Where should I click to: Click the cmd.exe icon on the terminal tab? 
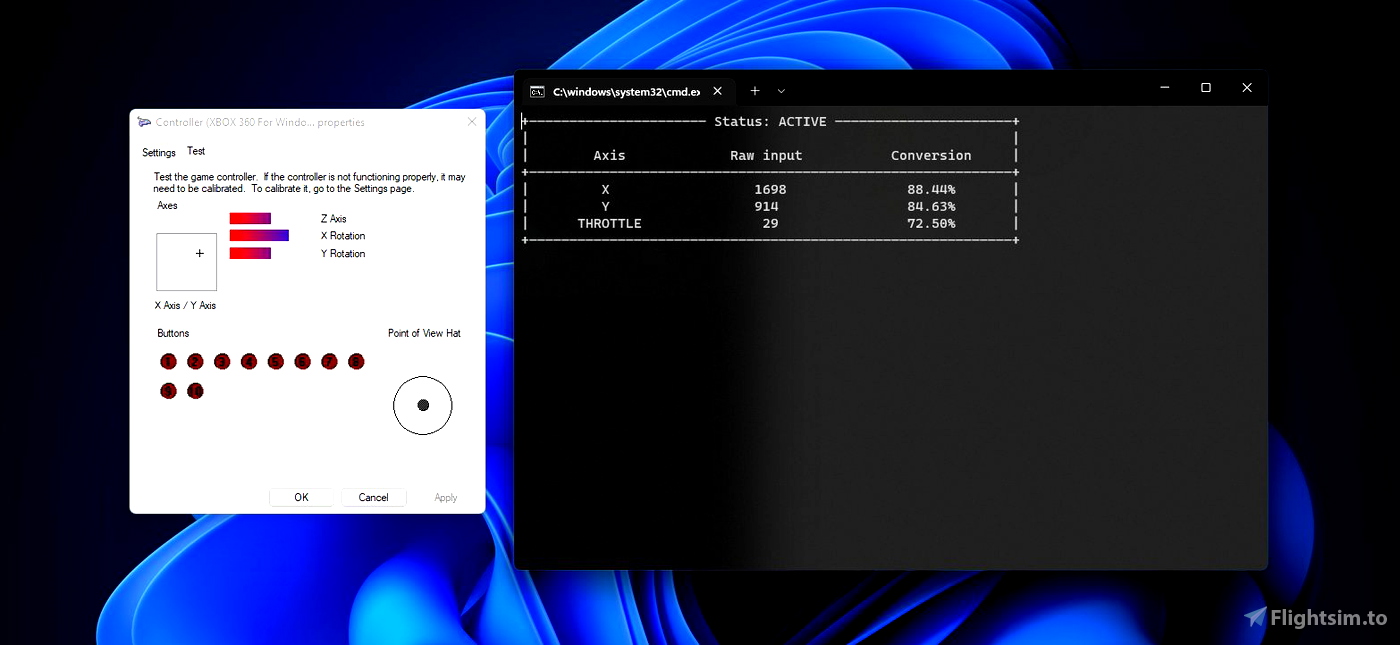539,90
